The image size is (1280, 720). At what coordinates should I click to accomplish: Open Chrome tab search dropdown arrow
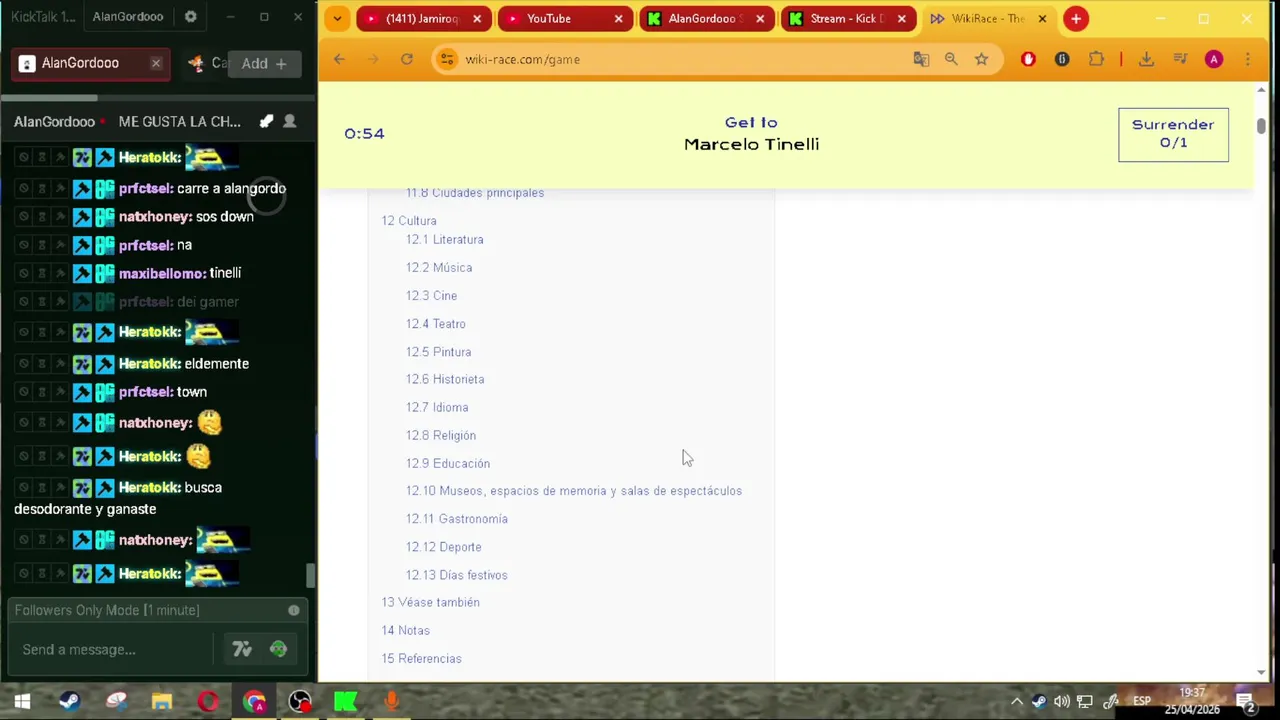337,18
